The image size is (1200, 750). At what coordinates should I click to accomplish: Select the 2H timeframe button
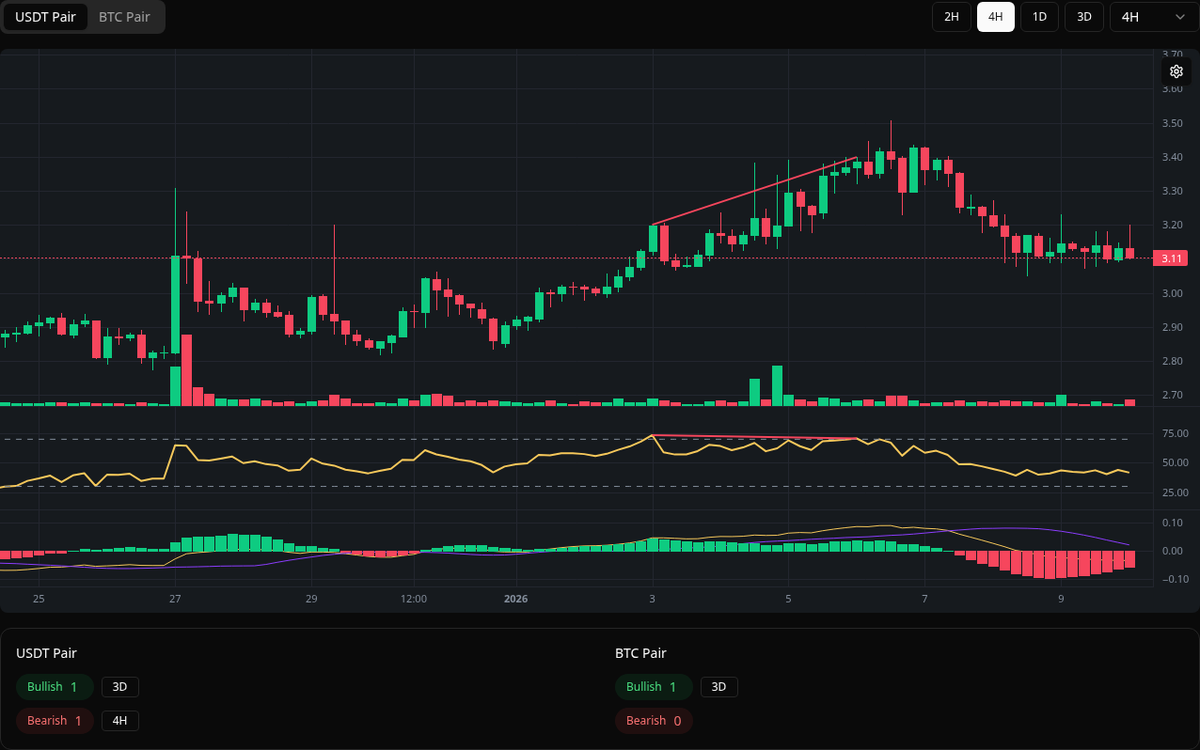951,17
